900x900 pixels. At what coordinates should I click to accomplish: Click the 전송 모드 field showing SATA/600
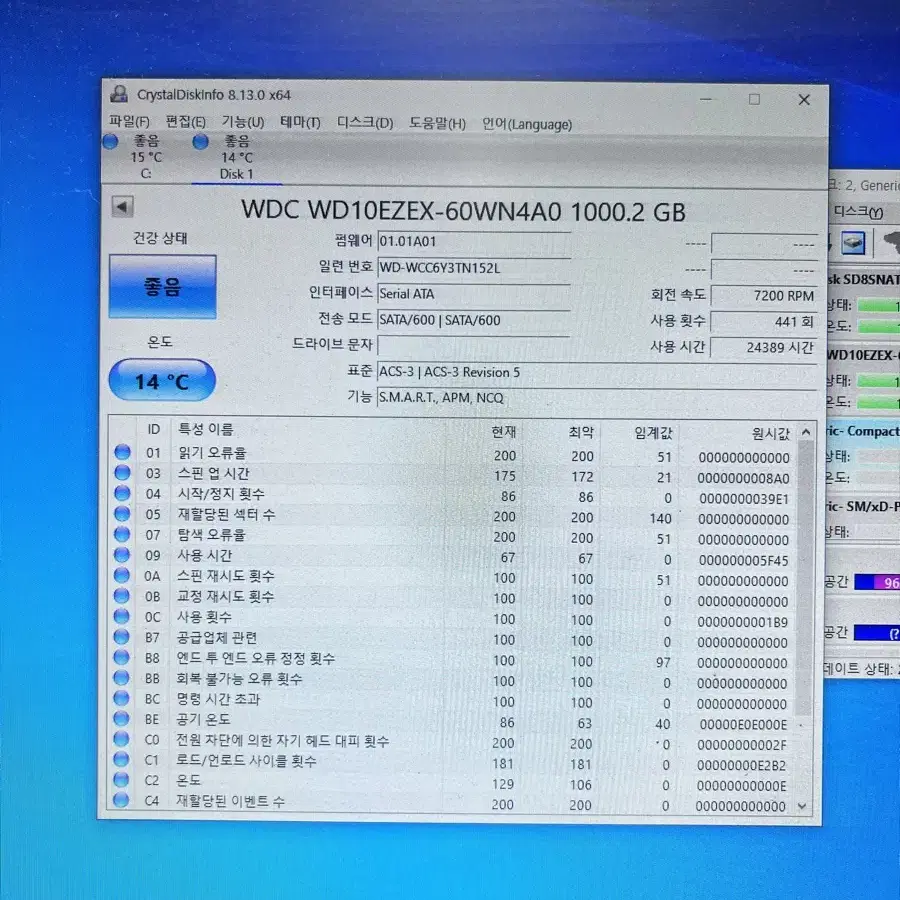click(474, 320)
